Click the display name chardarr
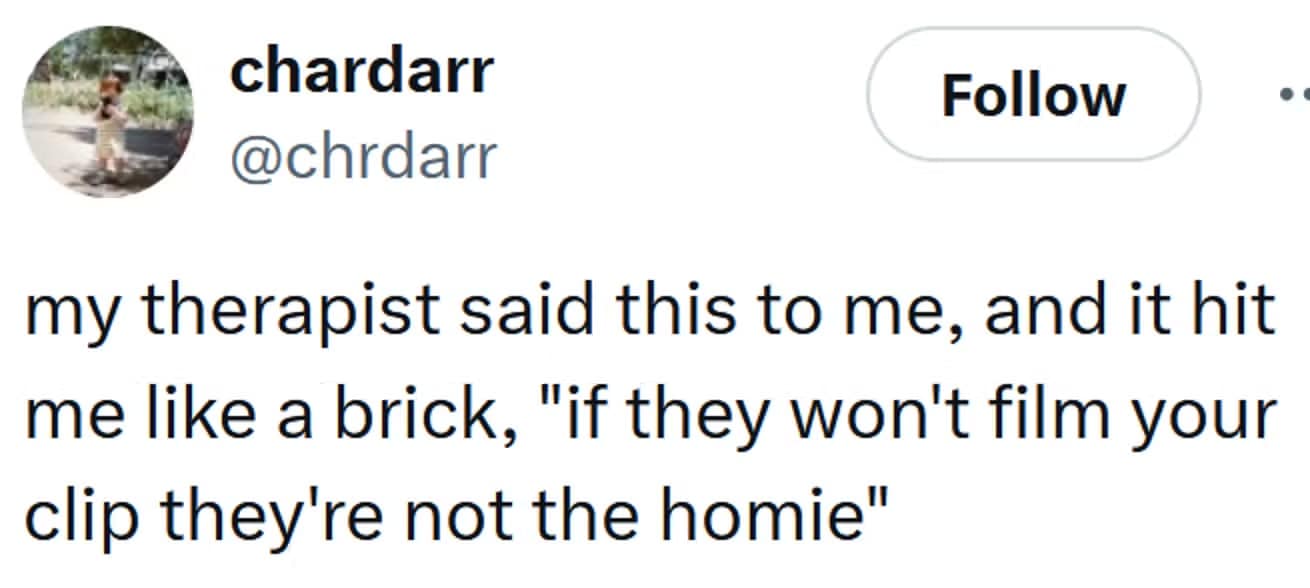This screenshot has width=1310, height=588. click(x=362, y=72)
